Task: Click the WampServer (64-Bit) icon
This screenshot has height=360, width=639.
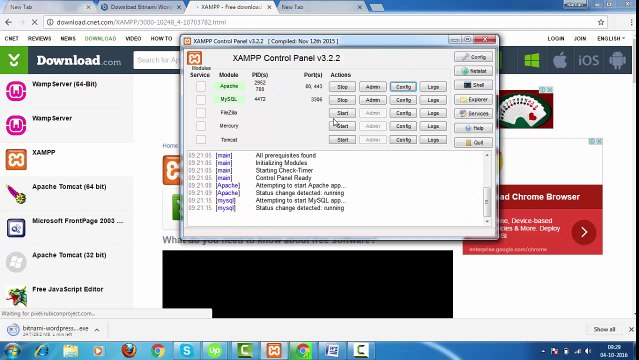Action: pyautogui.click(x=16, y=91)
